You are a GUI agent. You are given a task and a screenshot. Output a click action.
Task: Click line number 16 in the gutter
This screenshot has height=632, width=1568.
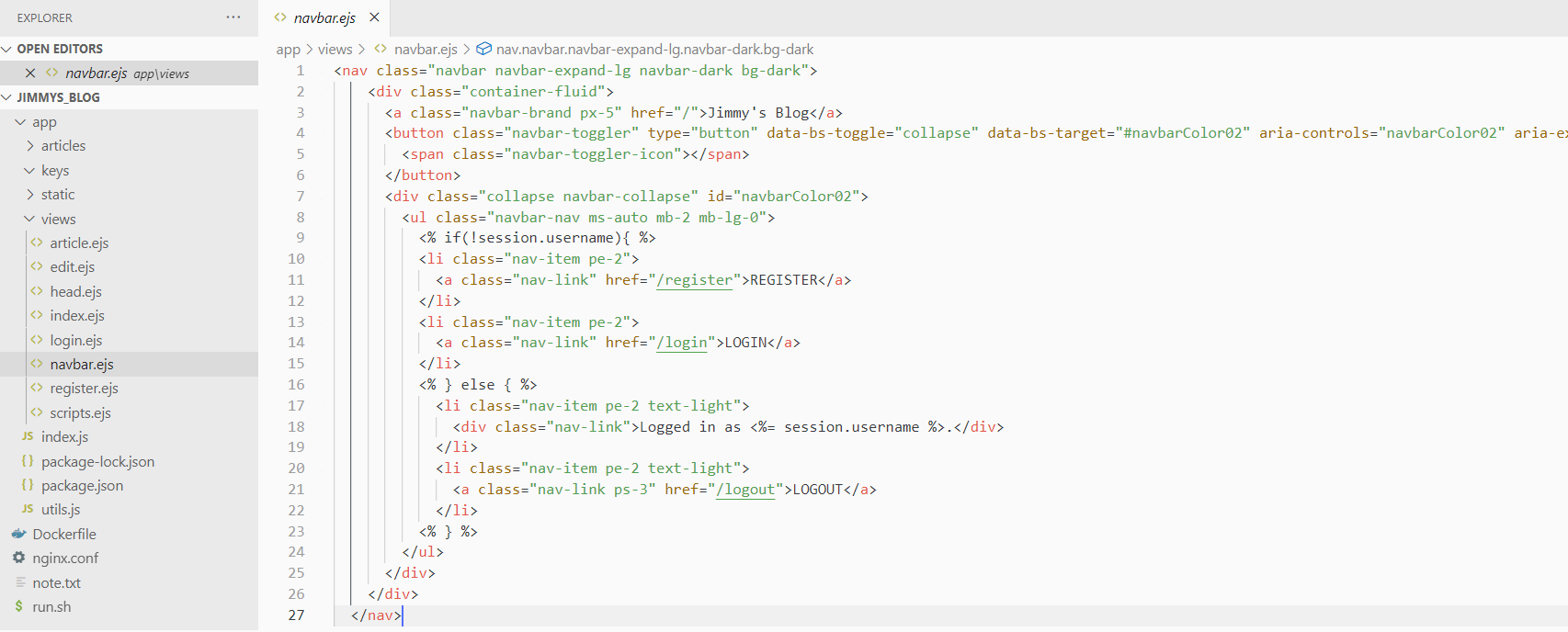296,385
